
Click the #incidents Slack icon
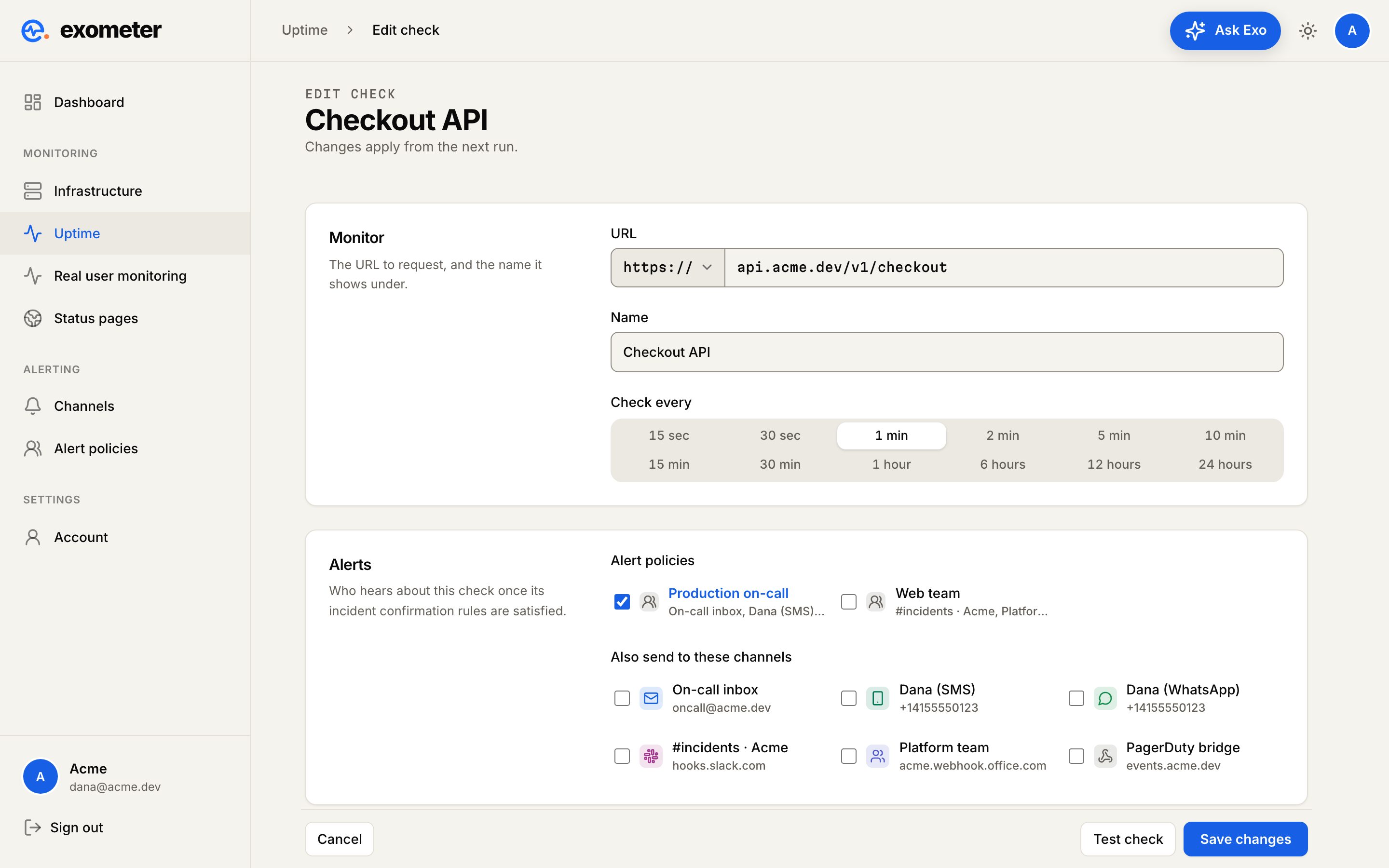point(651,756)
